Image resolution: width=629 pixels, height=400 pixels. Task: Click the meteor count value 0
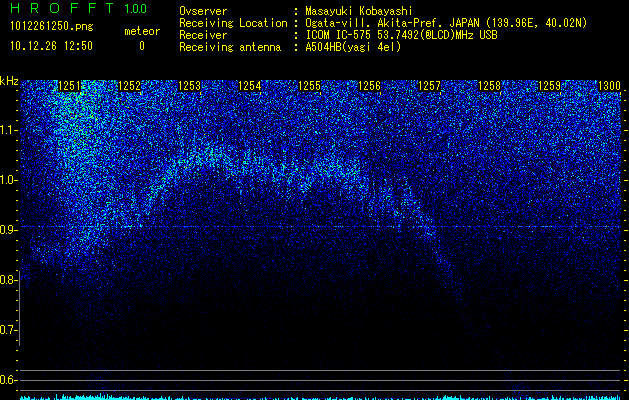142,46
